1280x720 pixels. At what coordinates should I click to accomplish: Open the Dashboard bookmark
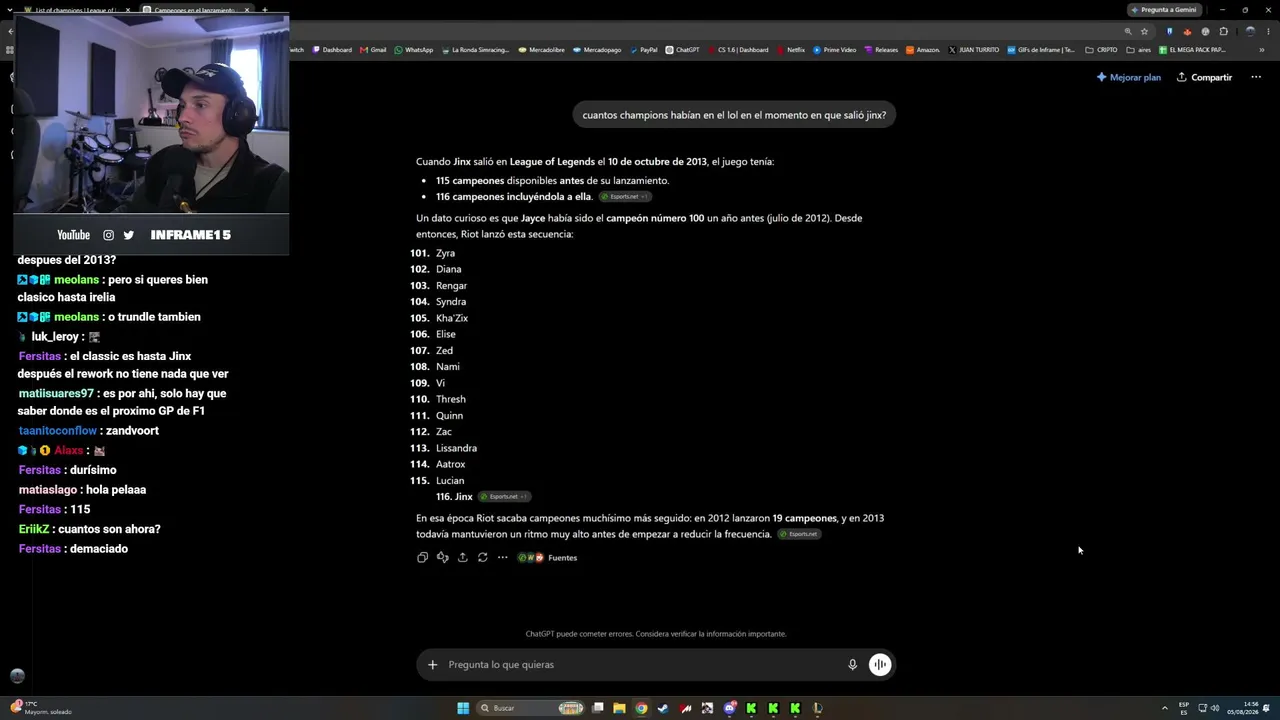tap(332, 50)
